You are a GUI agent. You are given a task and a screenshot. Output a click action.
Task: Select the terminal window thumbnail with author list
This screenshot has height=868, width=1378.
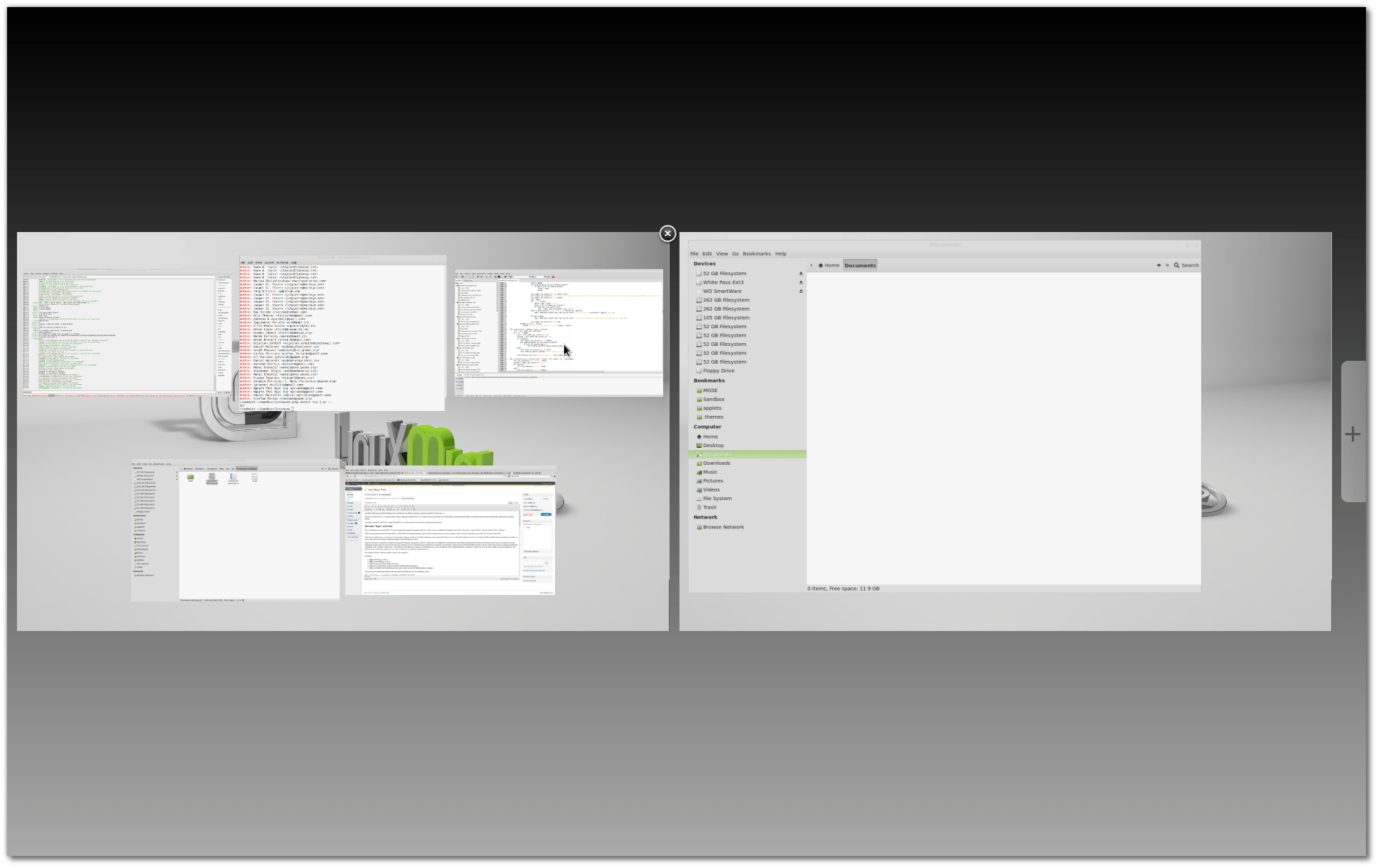click(x=343, y=332)
